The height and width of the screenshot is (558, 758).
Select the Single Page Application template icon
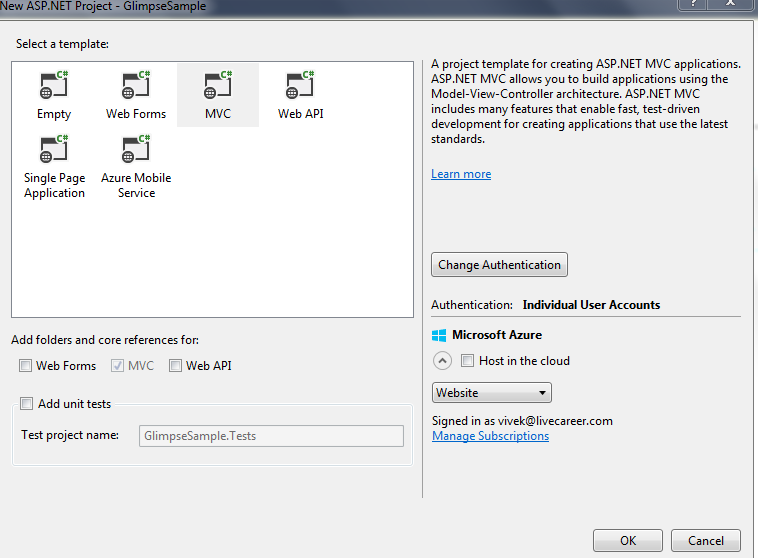tap(54, 149)
